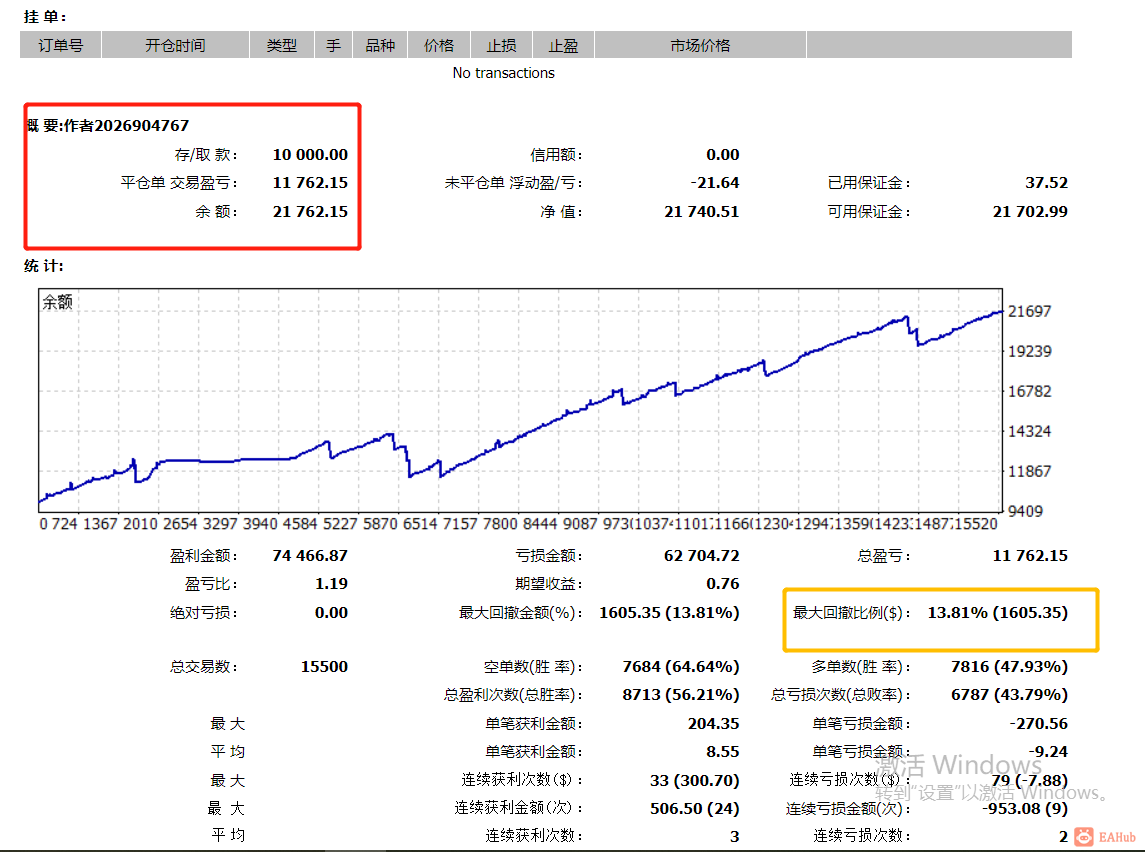The height and width of the screenshot is (852, 1145).
Task: Click the 概要:作者2026904767 heading
Action: point(107,126)
